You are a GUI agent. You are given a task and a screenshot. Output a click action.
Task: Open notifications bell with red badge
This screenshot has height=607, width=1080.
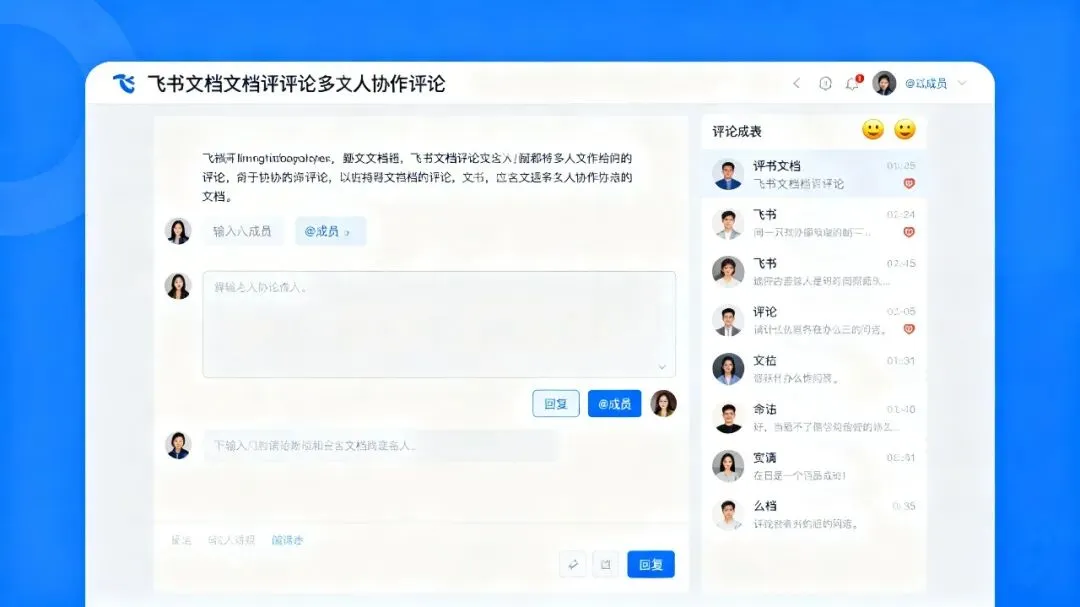853,83
